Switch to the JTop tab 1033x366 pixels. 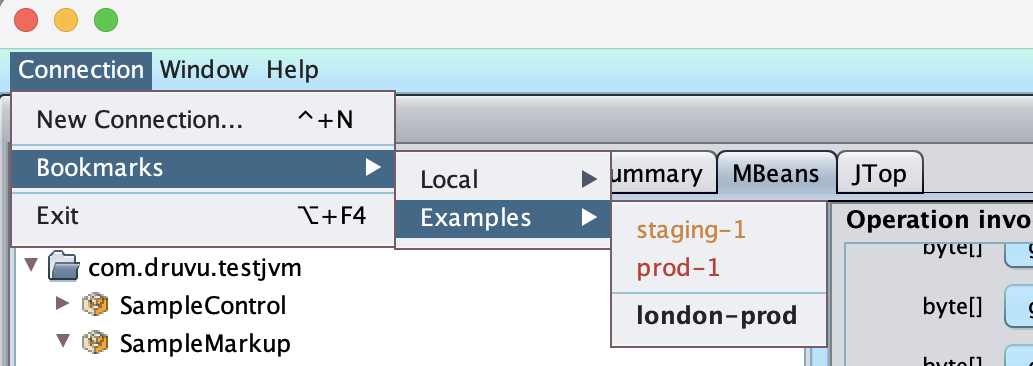[x=879, y=174]
